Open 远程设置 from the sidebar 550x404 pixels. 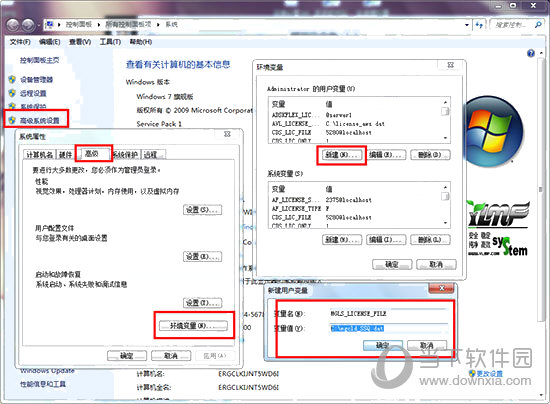pos(33,93)
